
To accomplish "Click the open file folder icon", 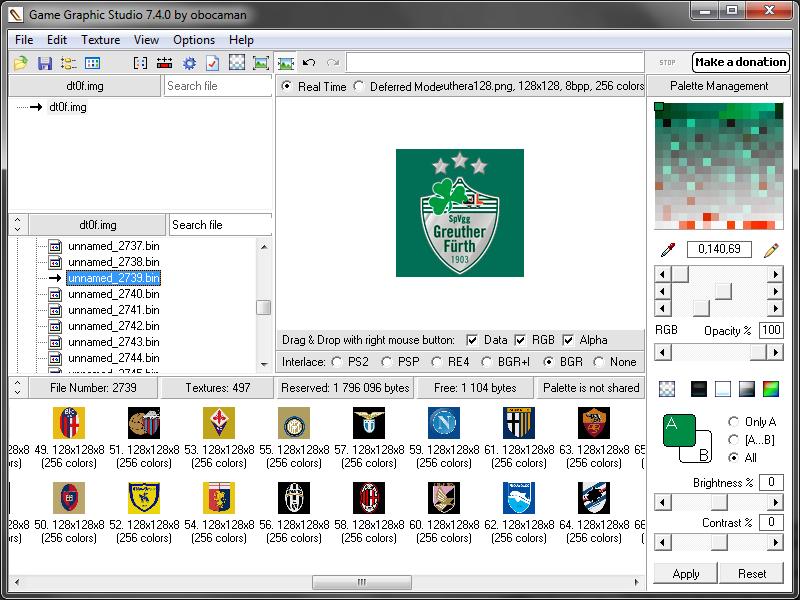I will [x=21, y=63].
